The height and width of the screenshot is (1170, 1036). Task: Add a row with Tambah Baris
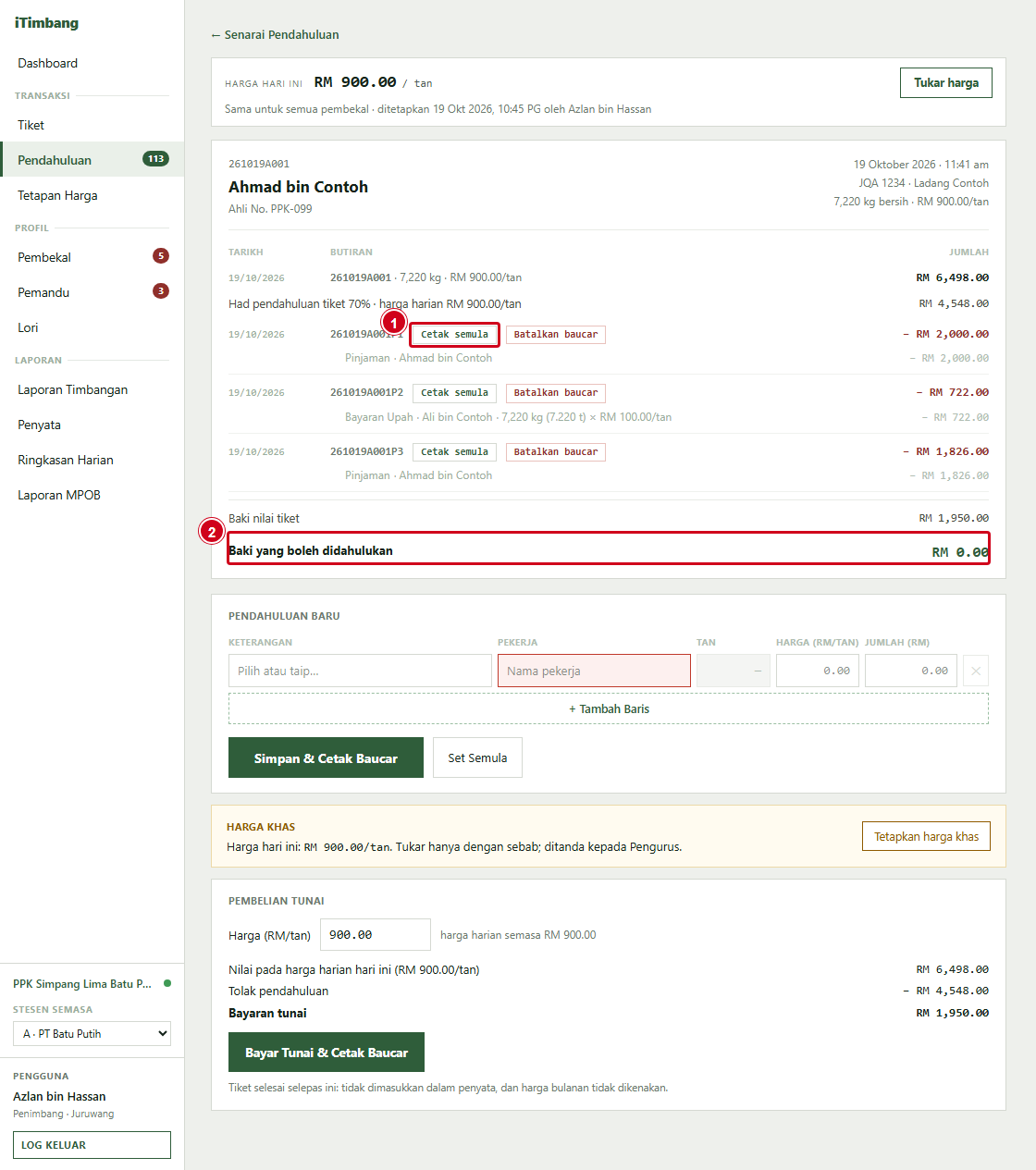coord(609,708)
